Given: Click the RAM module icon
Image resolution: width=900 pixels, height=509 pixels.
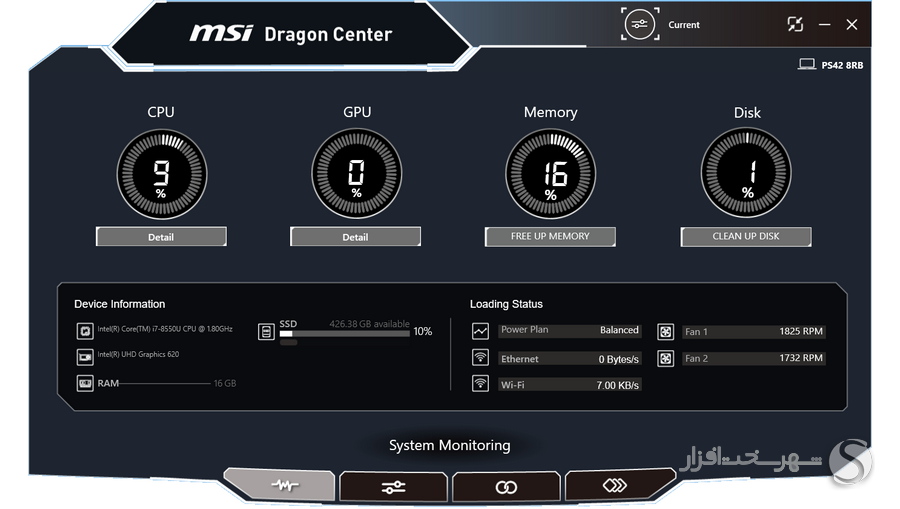Looking at the screenshot, I should [85, 383].
